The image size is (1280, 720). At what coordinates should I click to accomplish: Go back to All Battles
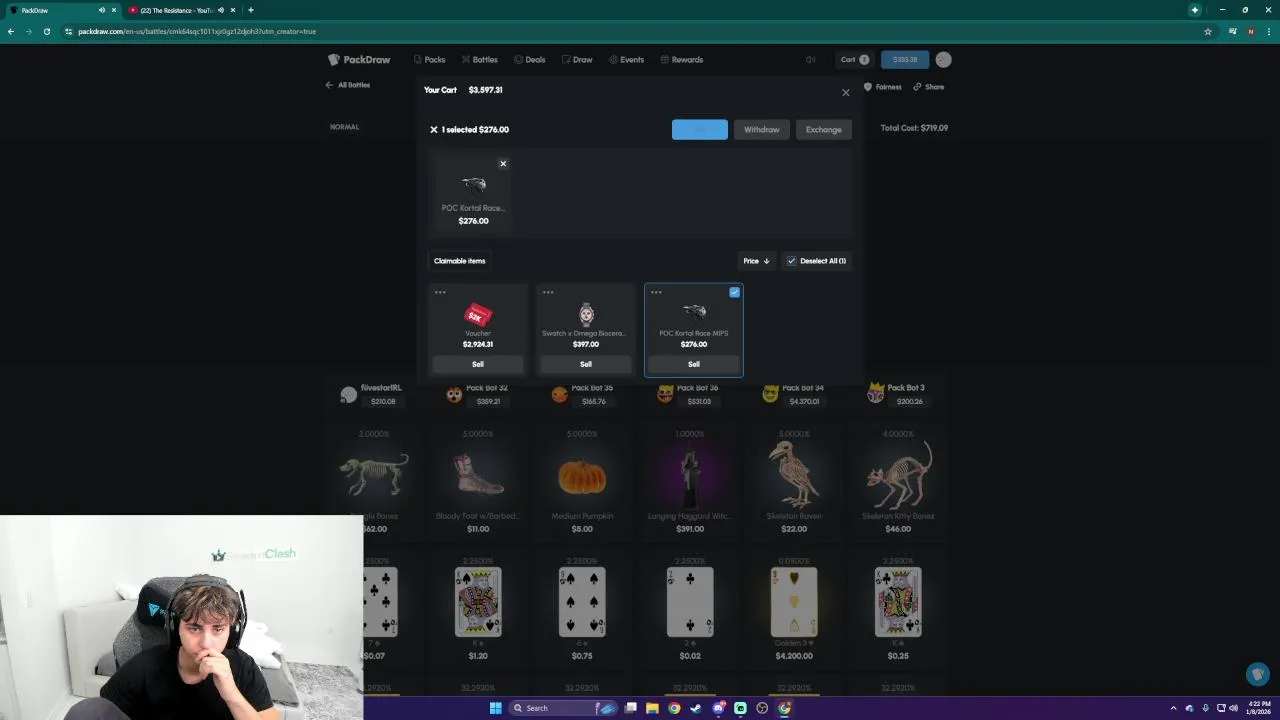[x=348, y=85]
